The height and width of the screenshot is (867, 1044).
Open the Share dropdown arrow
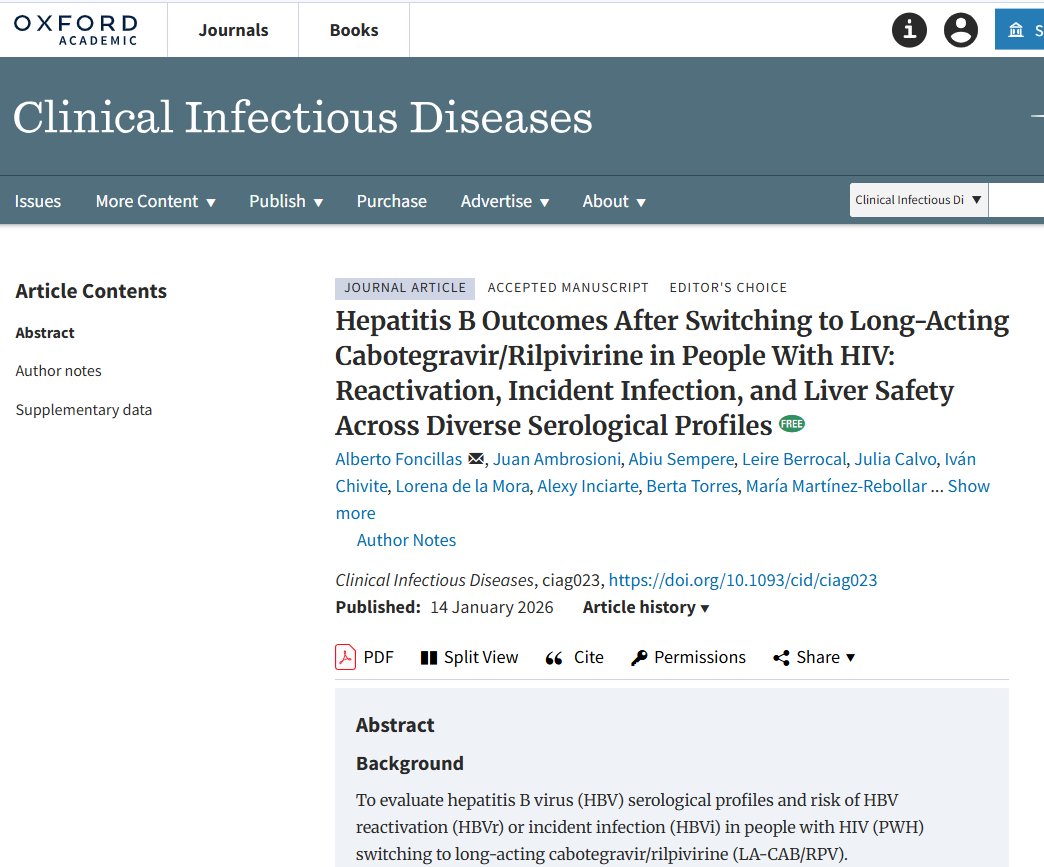[850, 658]
